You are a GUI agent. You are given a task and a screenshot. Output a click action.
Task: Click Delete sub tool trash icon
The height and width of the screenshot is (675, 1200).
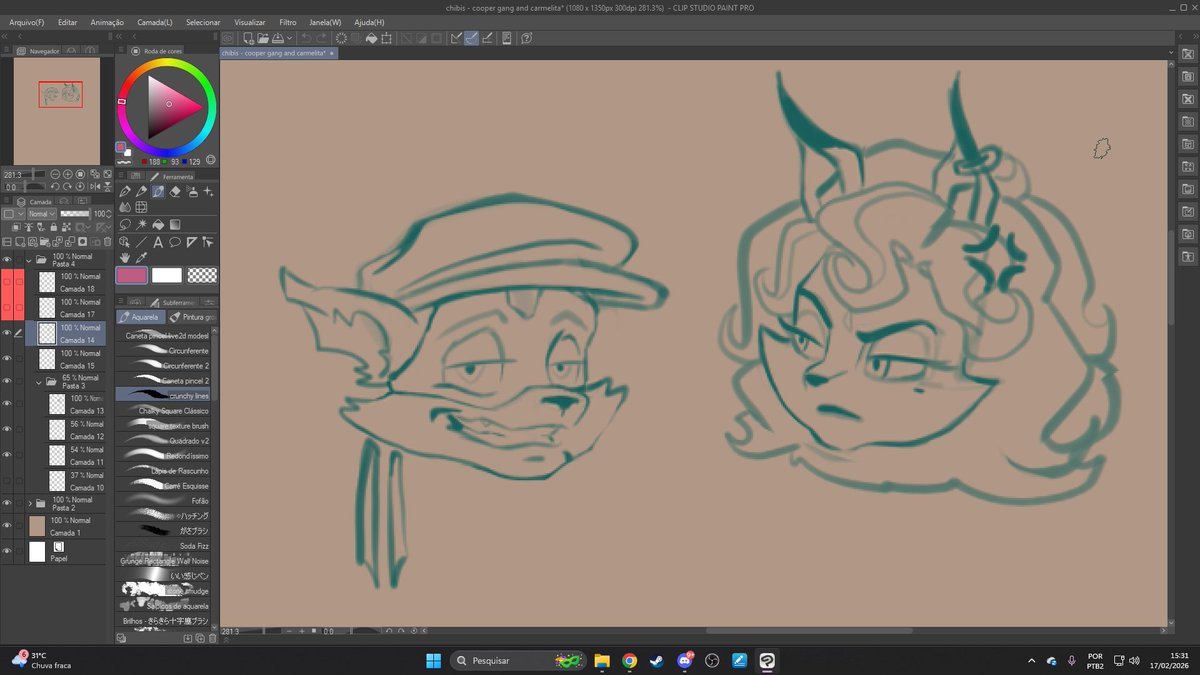[x=212, y=639]
